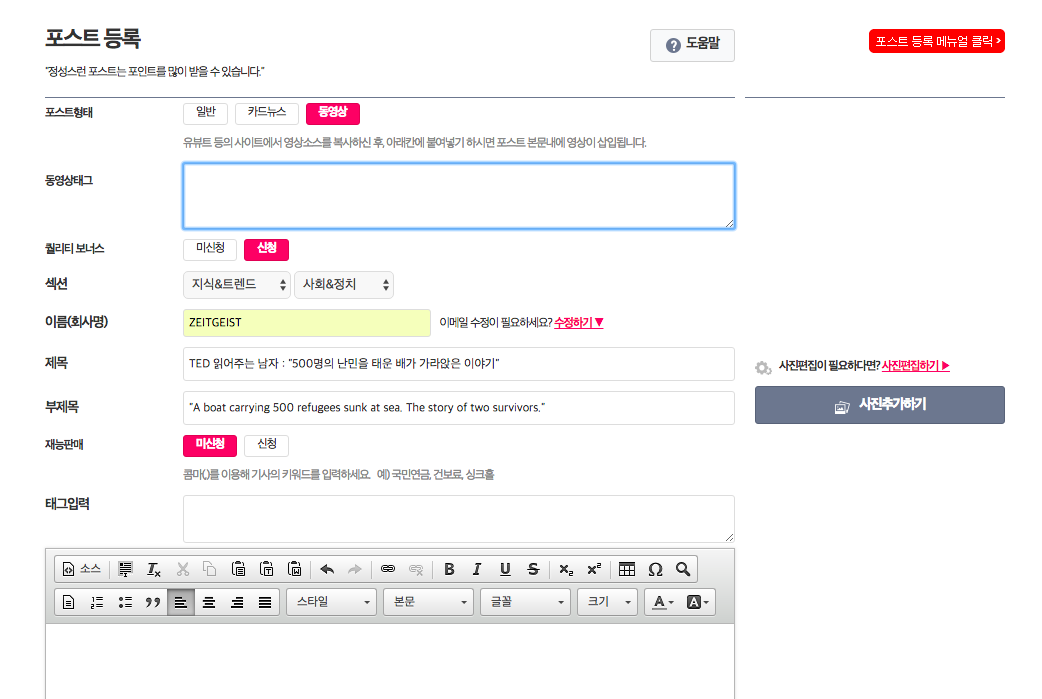The height and width of the screenshot is (699, 1042).
Task: Open the 사회&정치 subsection dropdown
Action: tap(344, 285)
